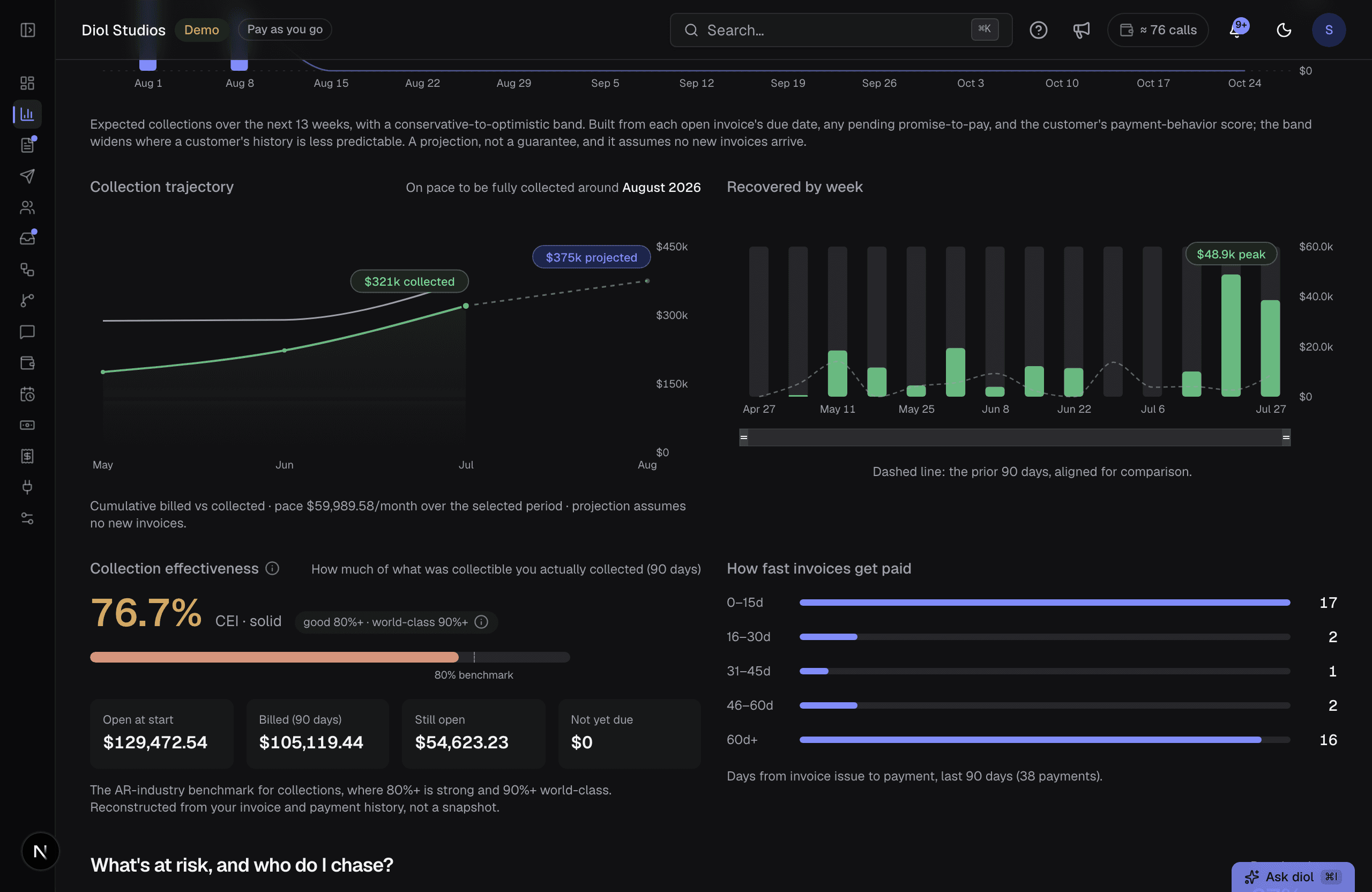
Task: Click the ≈ 76 calls wallet button
Action: pyautogui.click(x=1158, y=30)
